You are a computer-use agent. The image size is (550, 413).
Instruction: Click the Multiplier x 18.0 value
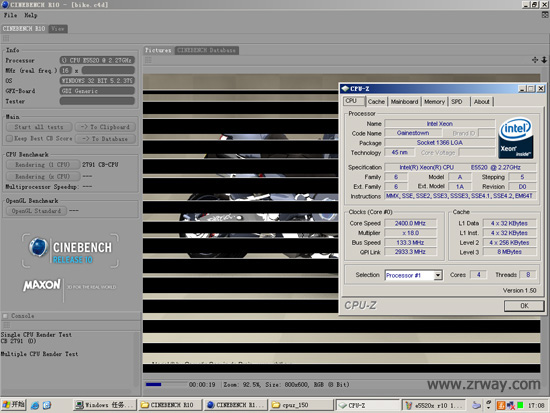(410, 233)
